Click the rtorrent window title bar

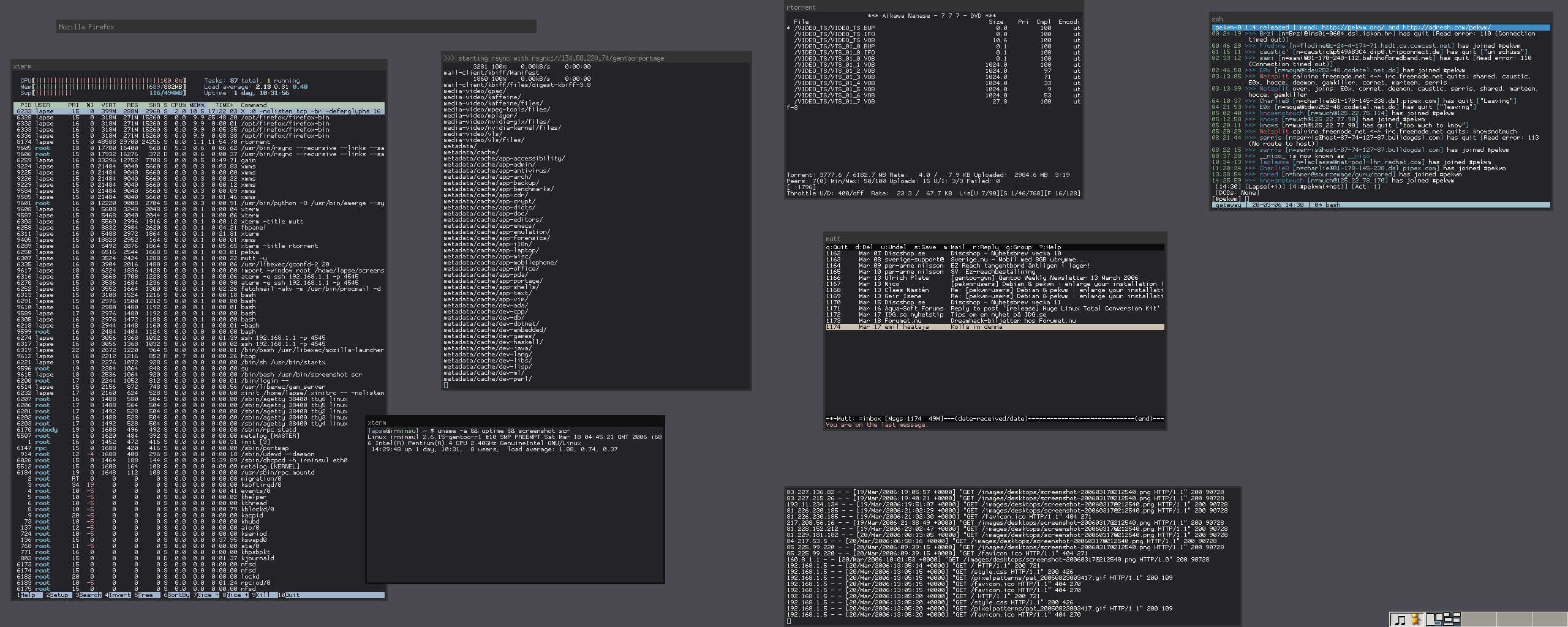point(934,7)
